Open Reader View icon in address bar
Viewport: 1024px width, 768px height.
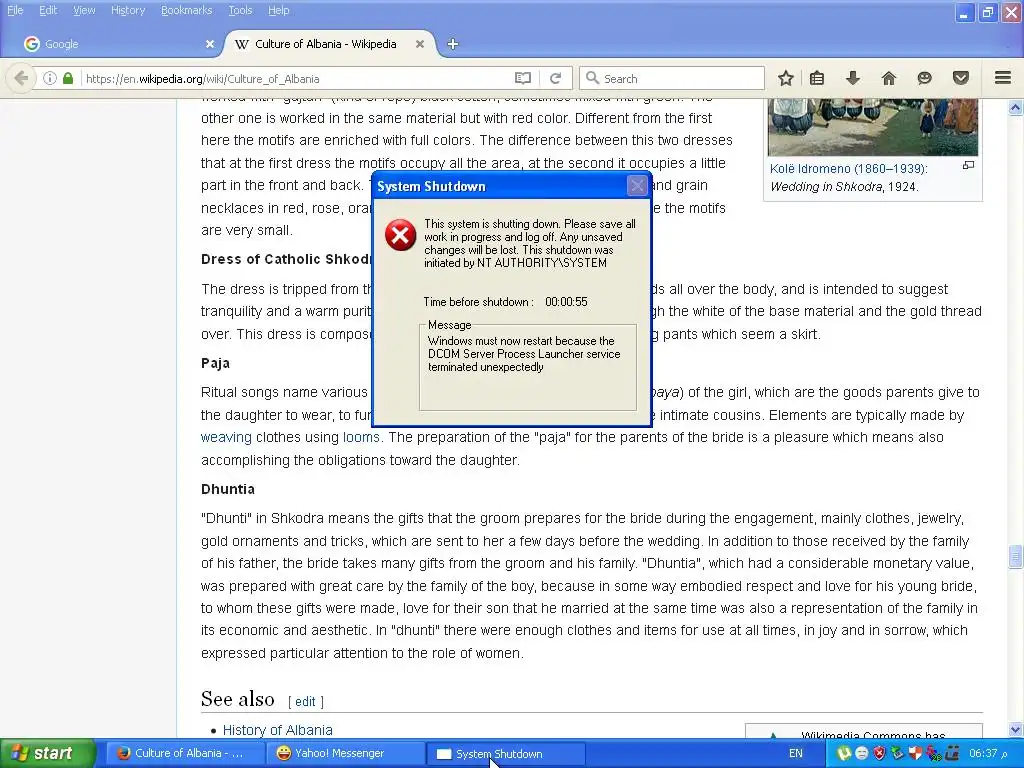pyautogui.click(x=522, y=78)
